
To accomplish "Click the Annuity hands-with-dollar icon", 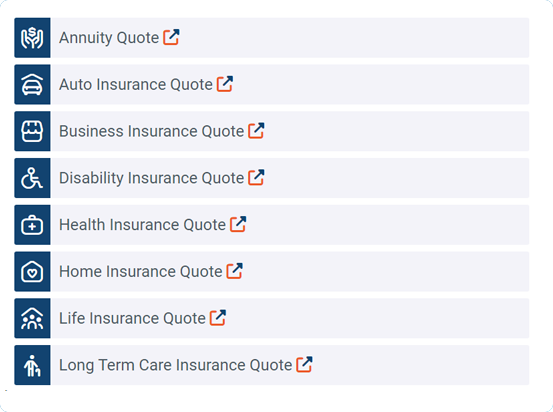I will click(x=32, y=38).
